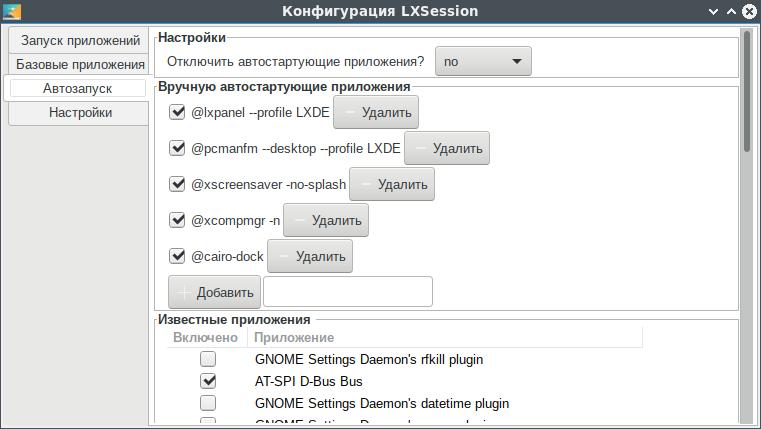This screenshot has width=761, height=429.
Task: Switch to Запуск приложений tab
Action: (x=80, y=41)
